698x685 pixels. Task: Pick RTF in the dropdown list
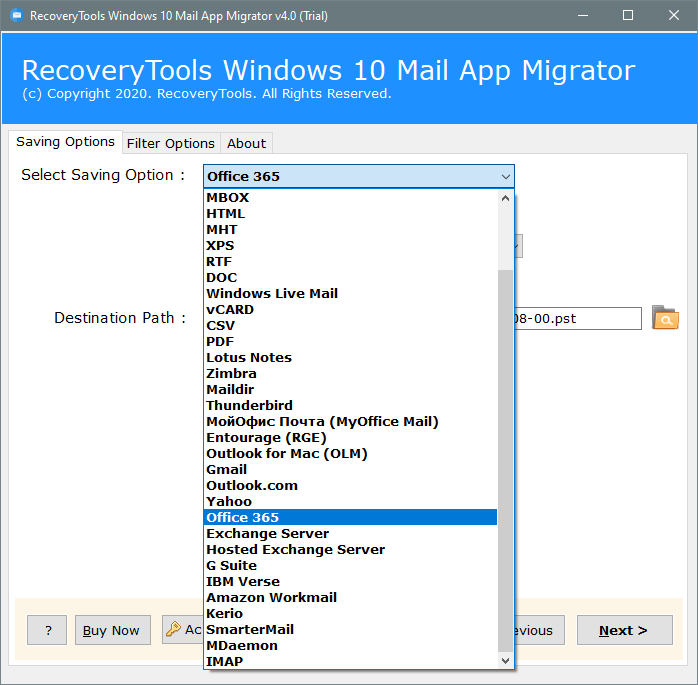point(350,261)
